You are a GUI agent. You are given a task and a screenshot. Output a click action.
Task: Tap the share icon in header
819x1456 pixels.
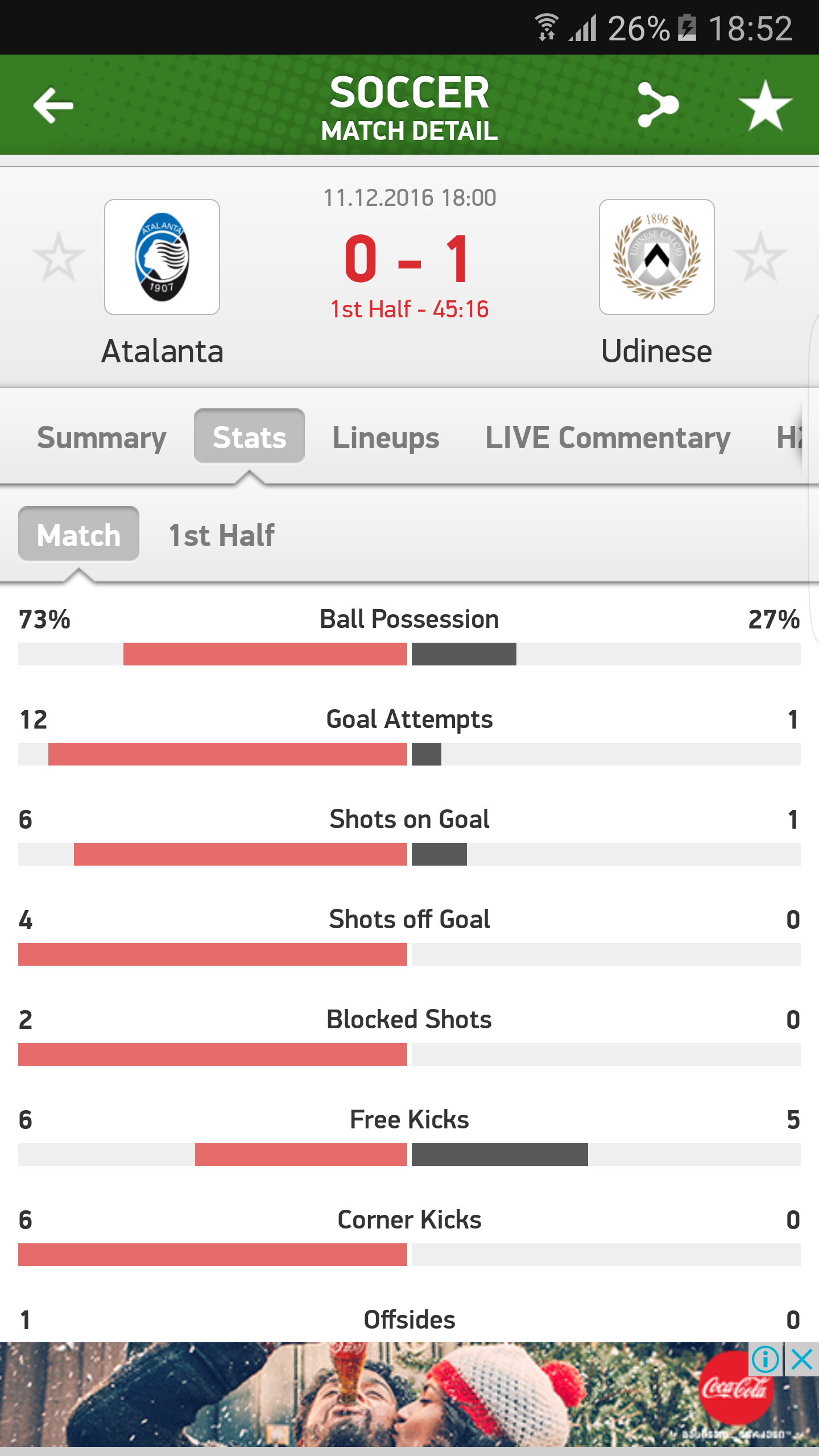pyautogui.click(x=658, y=105)
